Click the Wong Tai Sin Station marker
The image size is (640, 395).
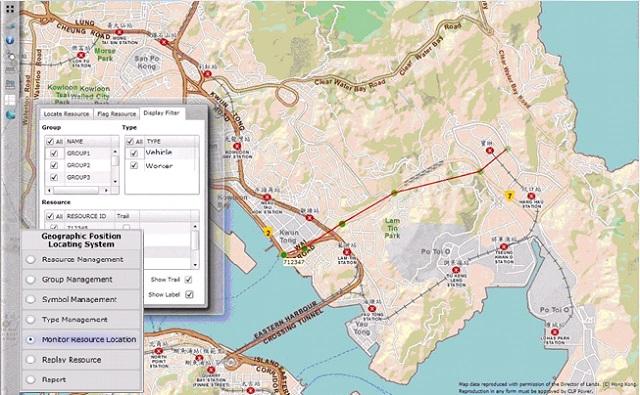pyautogui.click(x=119, y=32)
